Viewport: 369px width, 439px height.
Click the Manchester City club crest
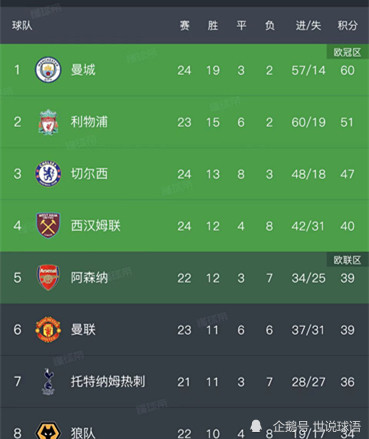click(48, 70)
